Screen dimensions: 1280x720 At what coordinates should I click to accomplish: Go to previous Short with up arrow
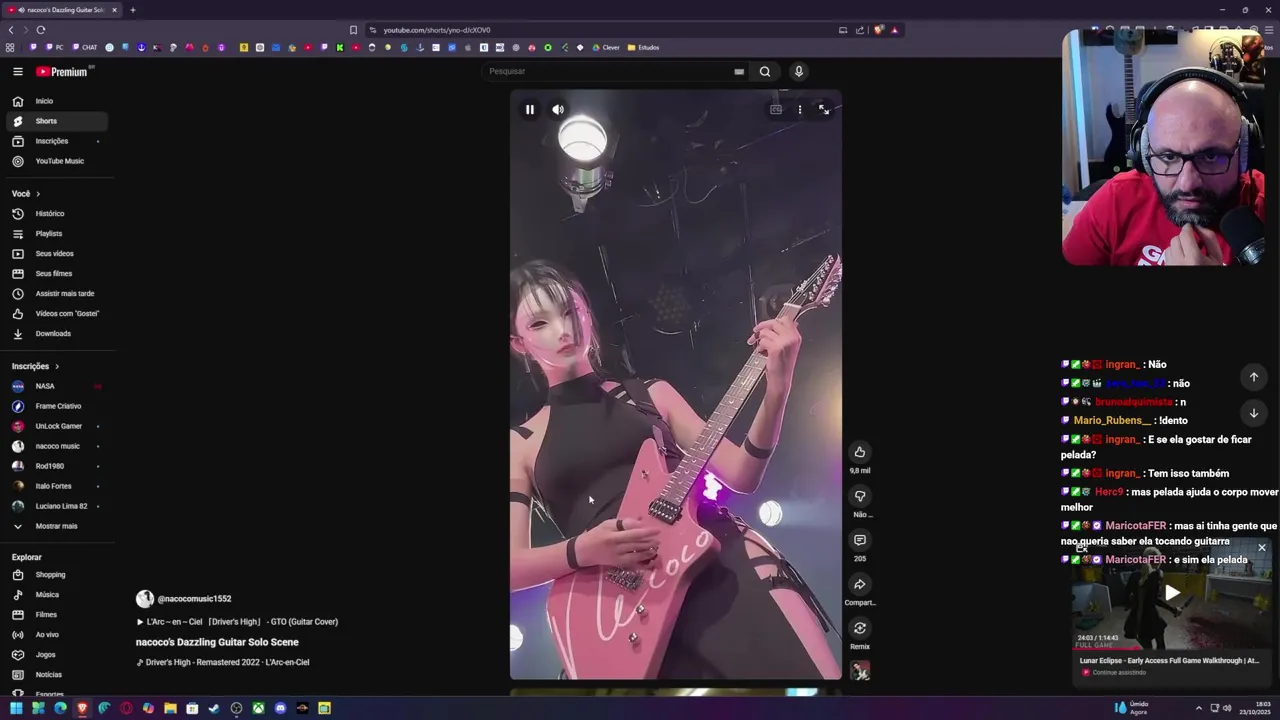pos(1254,377)
